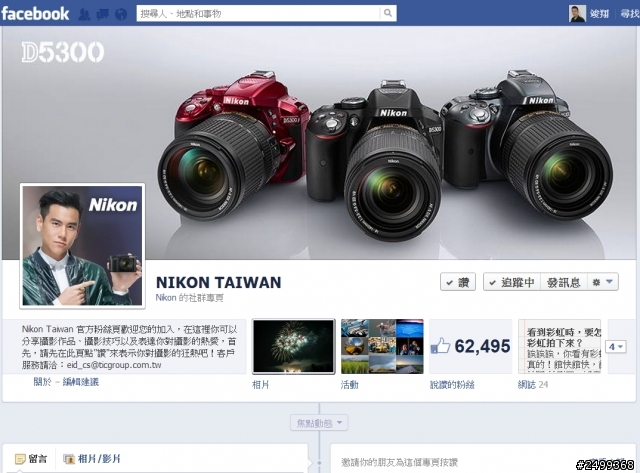The image size is (640, 473).
Task: Open the Nikon link under page title
Action: (x=166, y=298)
